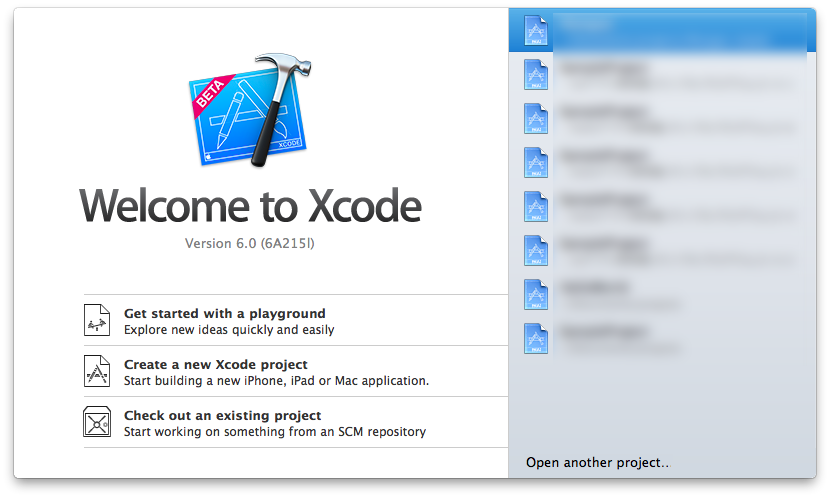Choose "Check out an existing project"
The height and width of the screenshot is (498, 830).
[x=222, y=415]
